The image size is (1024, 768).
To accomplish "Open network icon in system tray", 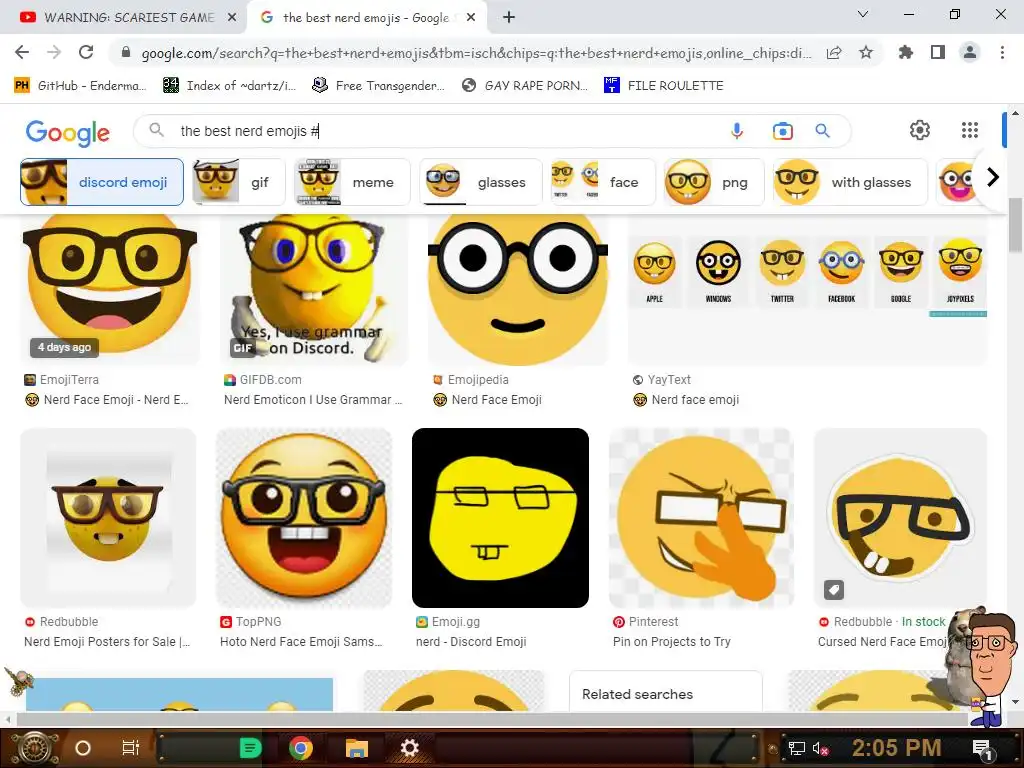I will (797, 748).
